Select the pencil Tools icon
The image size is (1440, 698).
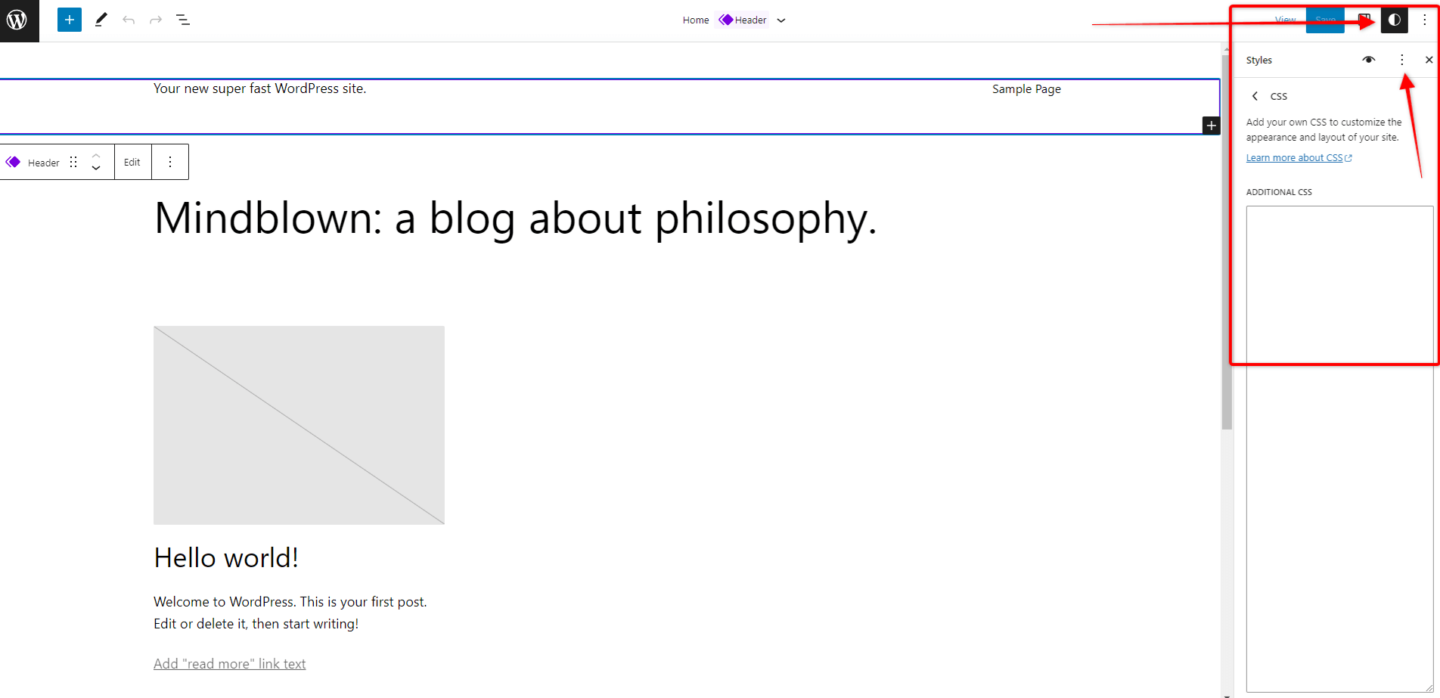point(101,20)
